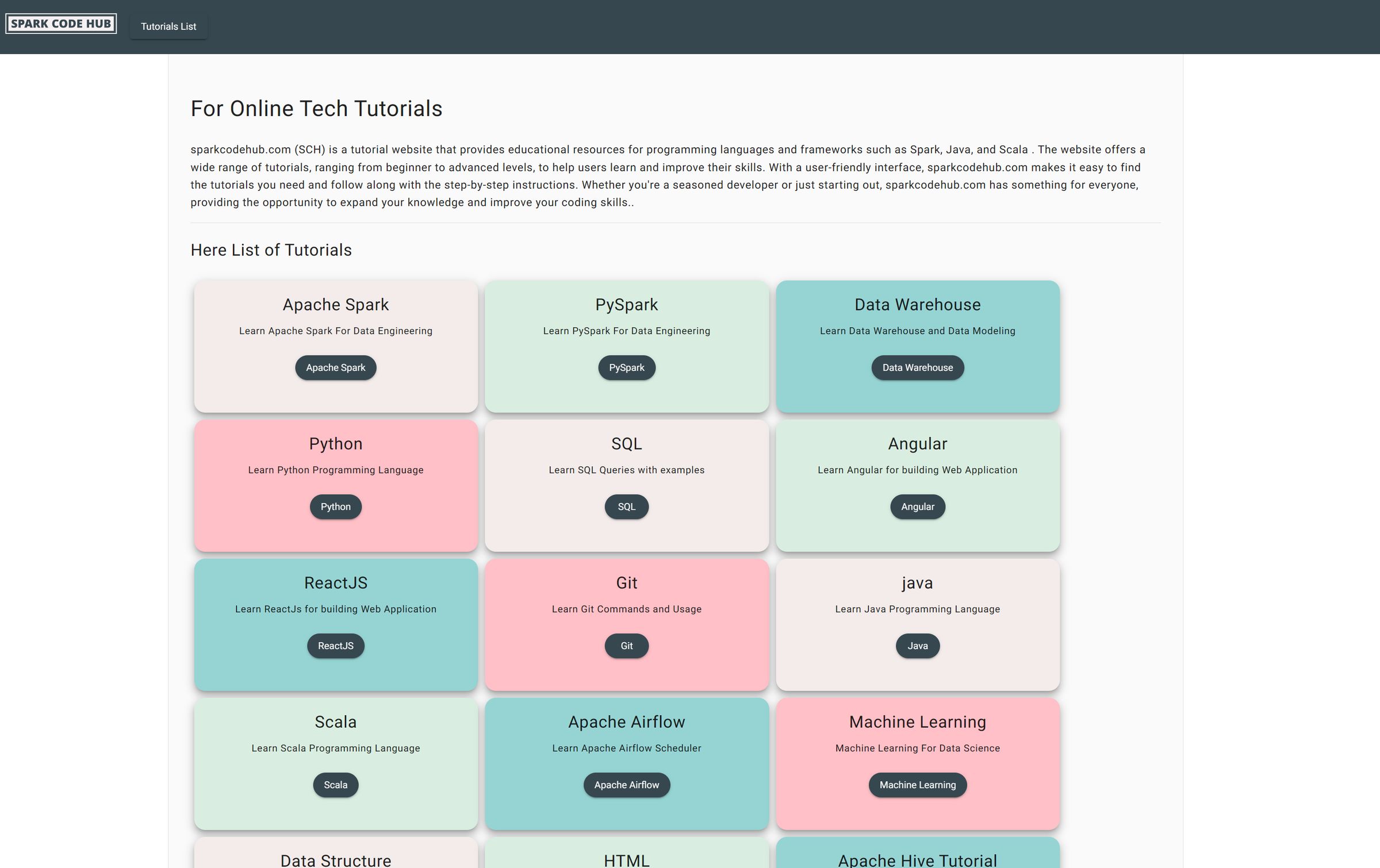Select the HTML card
Viewport: 1380px width, 868px height.
pyautogui.click(x=626, y=859)
